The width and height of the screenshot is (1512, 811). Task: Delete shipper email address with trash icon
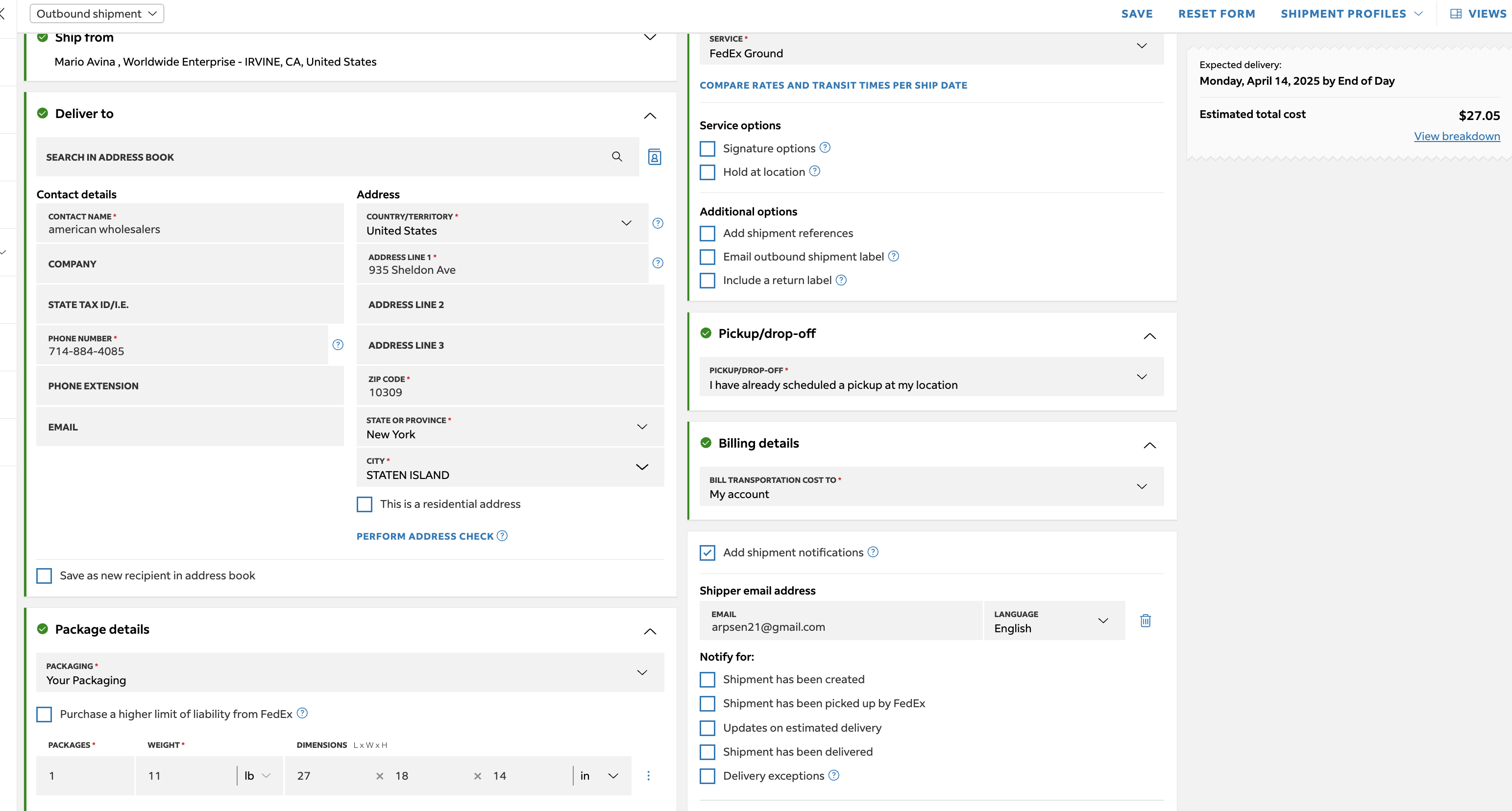[1145, 621]
